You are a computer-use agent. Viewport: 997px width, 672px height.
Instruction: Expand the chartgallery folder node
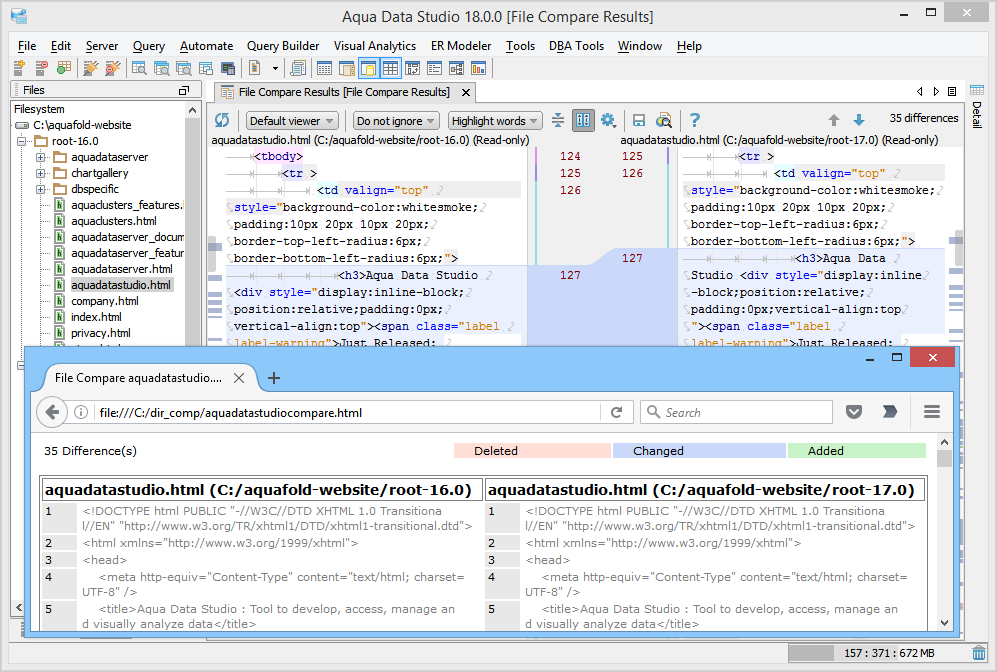point(41,173)
